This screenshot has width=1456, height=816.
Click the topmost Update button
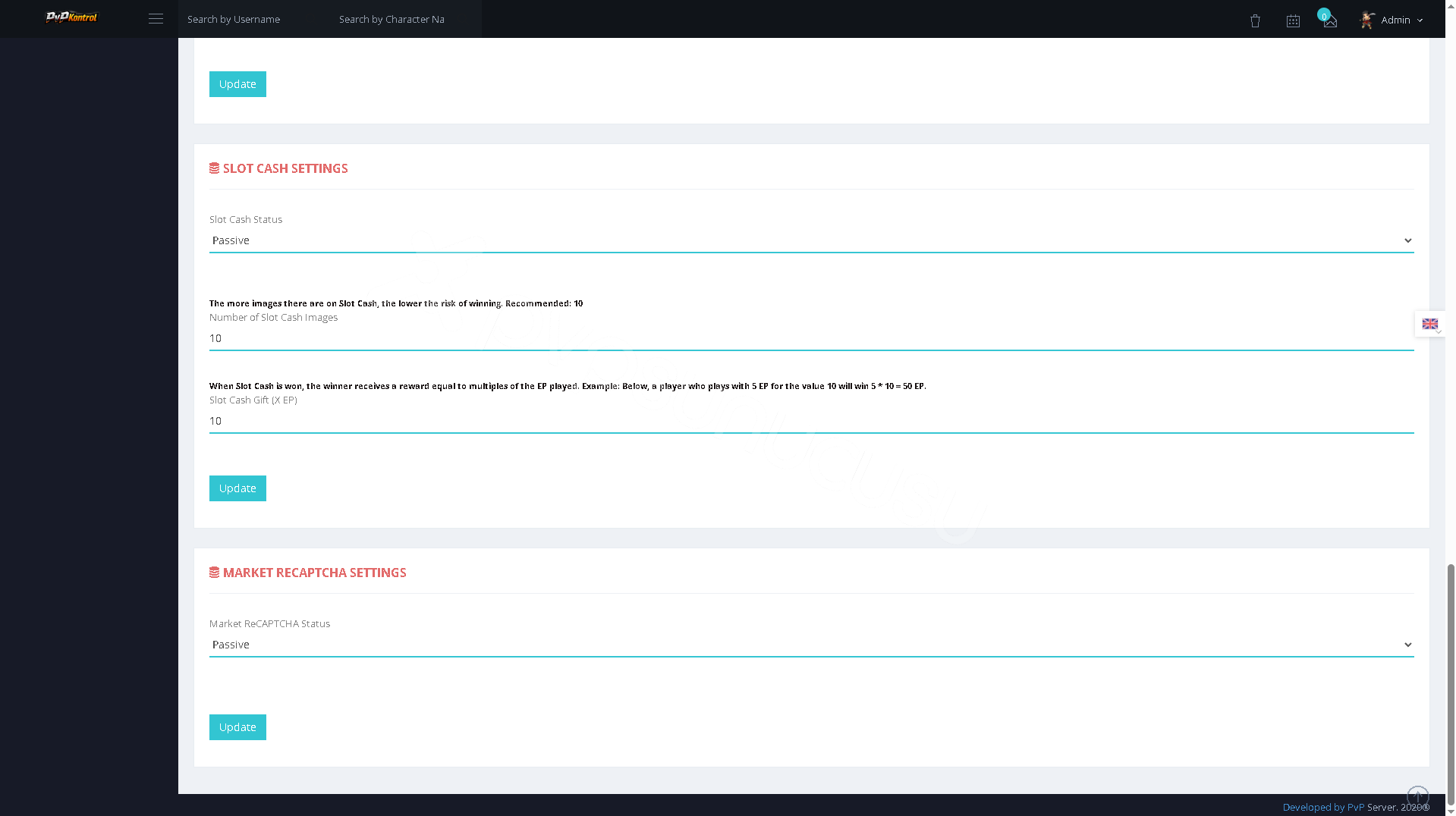(x=237, y=84)
